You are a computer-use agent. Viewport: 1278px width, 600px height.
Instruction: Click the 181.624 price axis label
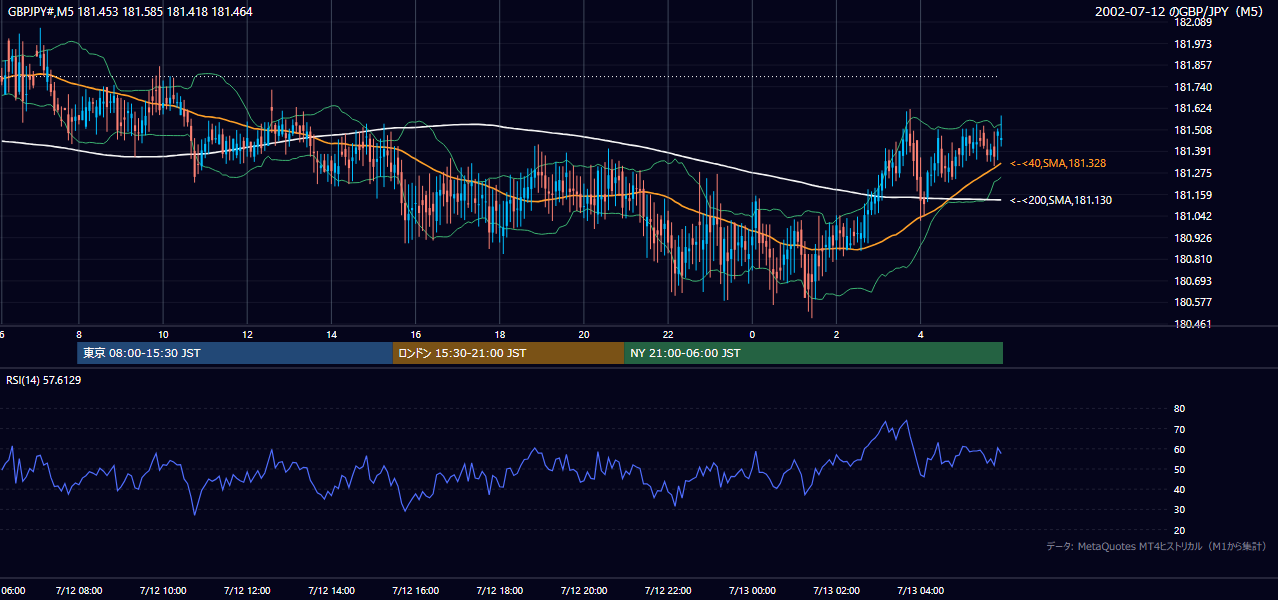[1193, 108]
